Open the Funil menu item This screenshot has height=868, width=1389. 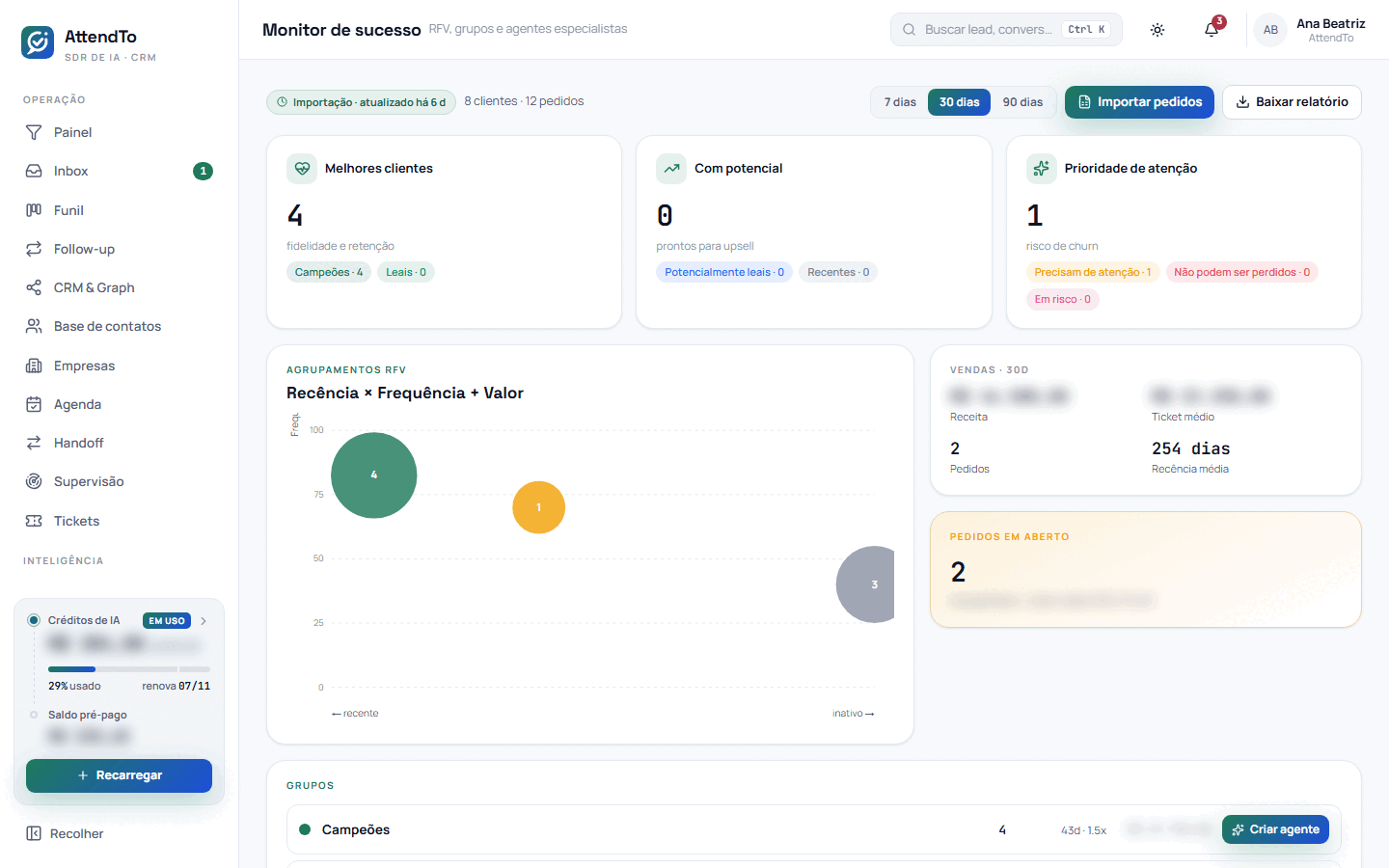click(x=120, y=210)
